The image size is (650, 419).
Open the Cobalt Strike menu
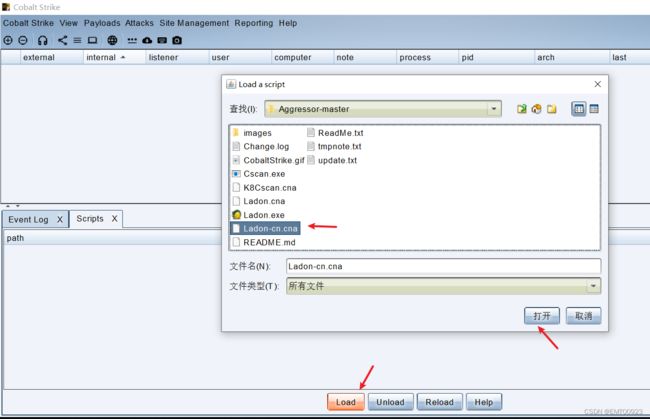click(x=28, y=23)
